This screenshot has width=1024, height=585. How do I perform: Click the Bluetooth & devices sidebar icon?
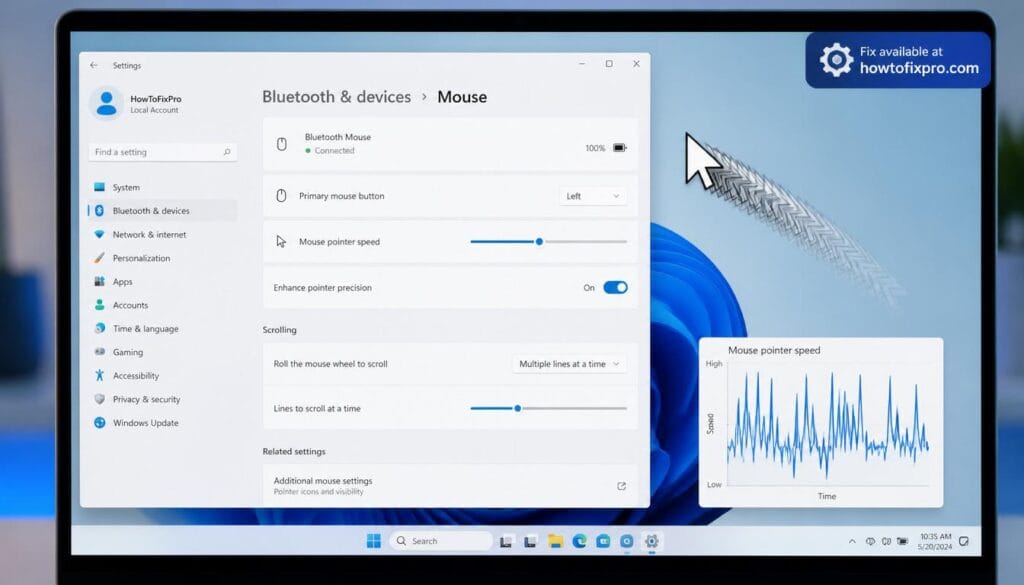click(x=99, y=211)
